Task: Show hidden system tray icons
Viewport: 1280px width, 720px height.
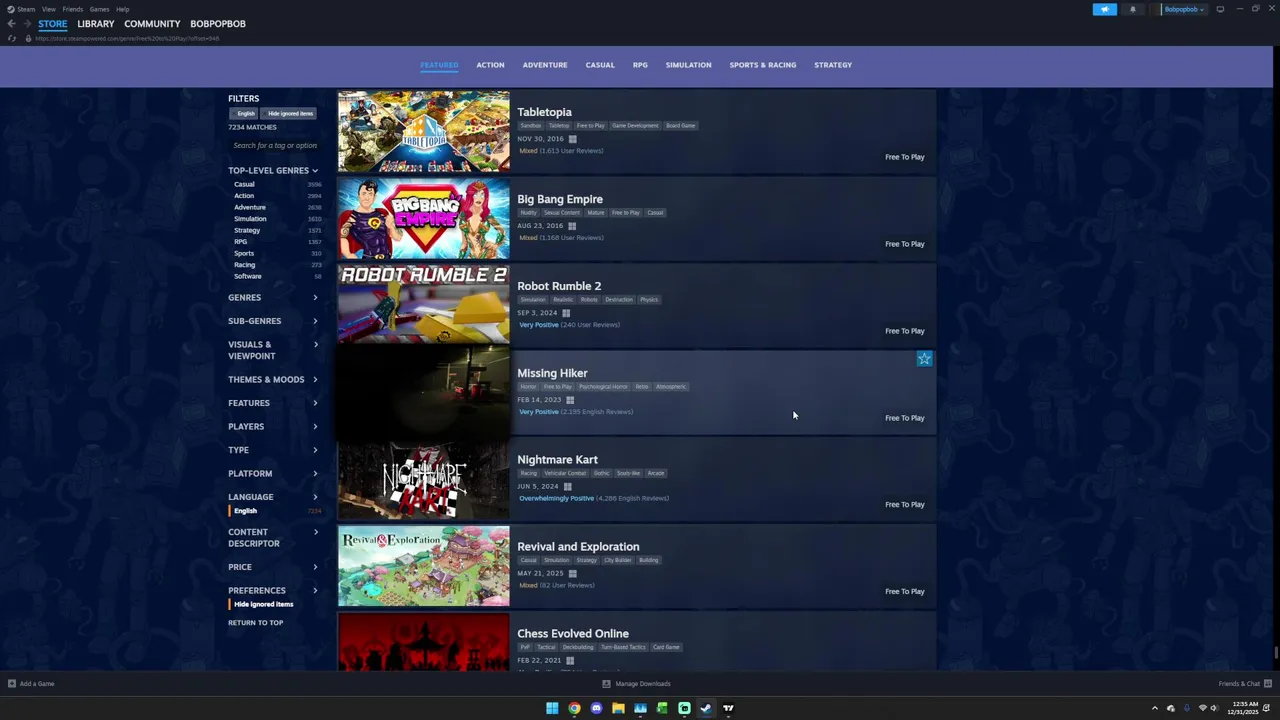Action: click(1155, 708)
